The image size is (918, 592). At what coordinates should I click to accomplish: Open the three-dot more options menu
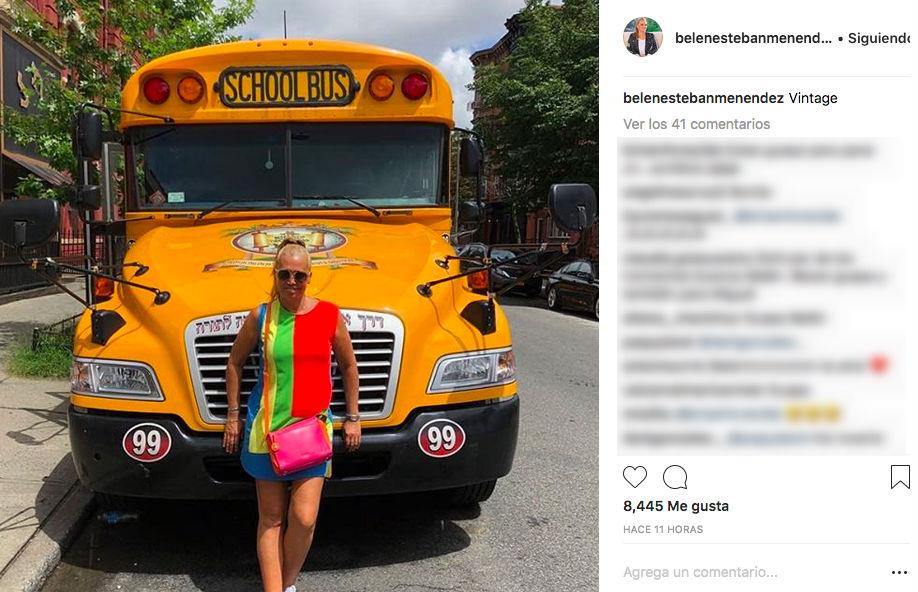(x=899, y=572)
